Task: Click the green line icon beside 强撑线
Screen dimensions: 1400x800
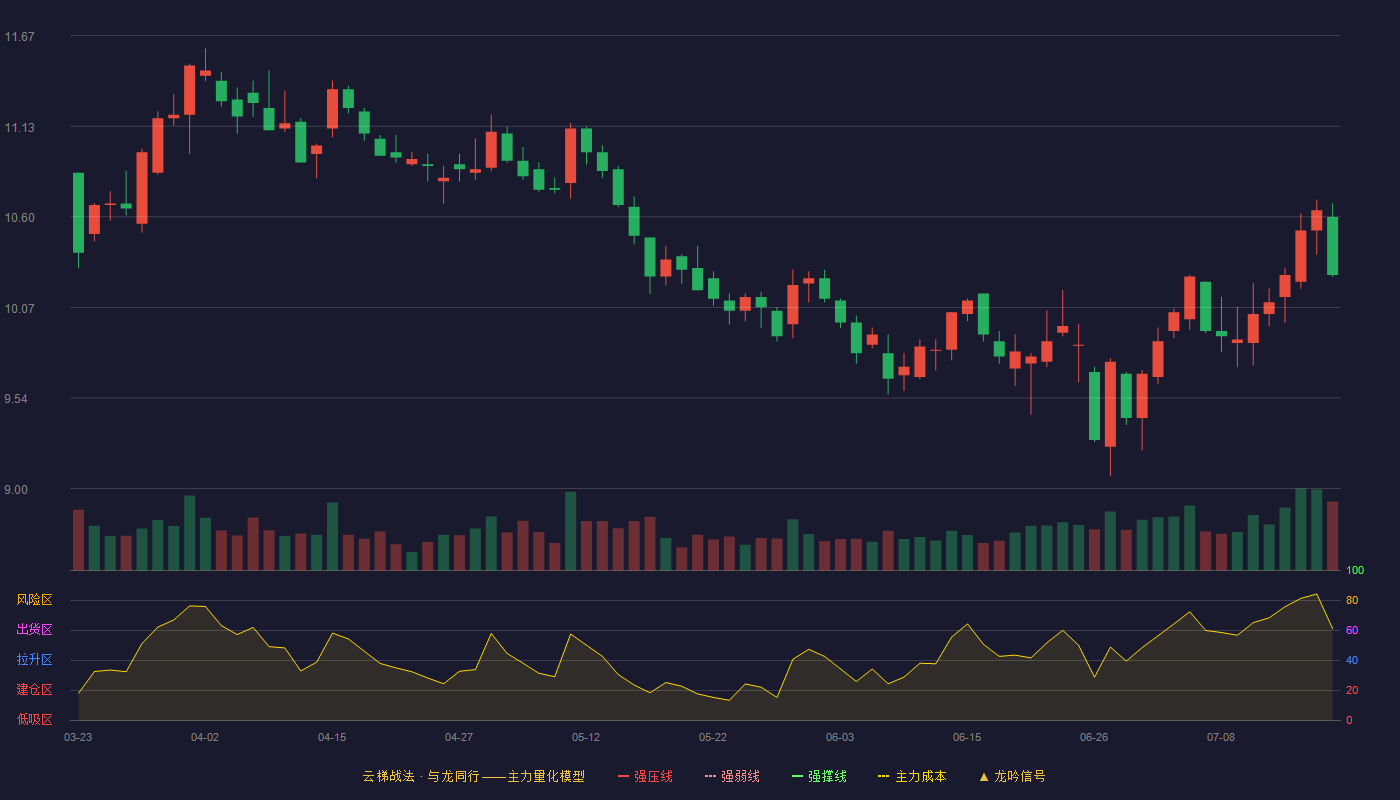Action: point(798,776)
